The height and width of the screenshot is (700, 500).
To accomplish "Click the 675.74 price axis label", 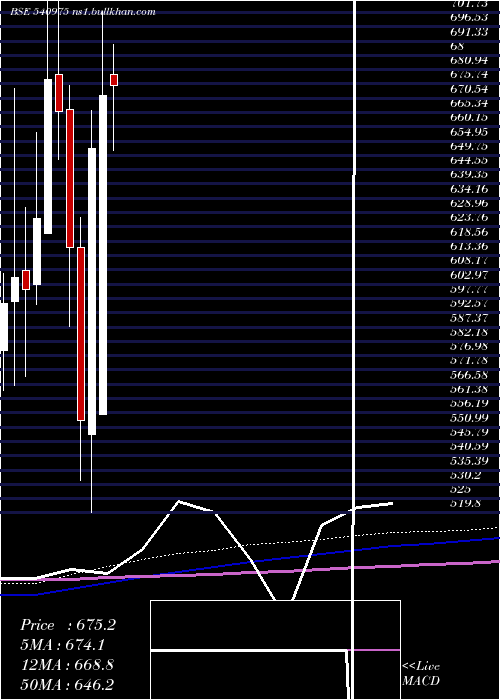I will [469, 75].
